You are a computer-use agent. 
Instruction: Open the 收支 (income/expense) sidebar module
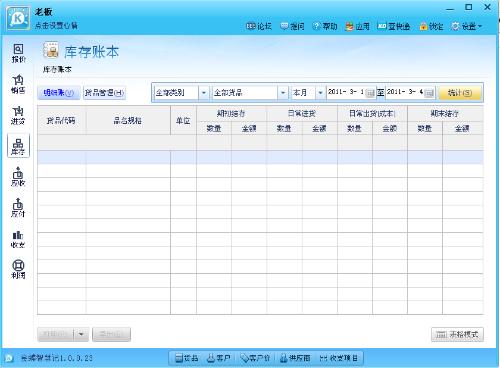[x=18, y=239]
